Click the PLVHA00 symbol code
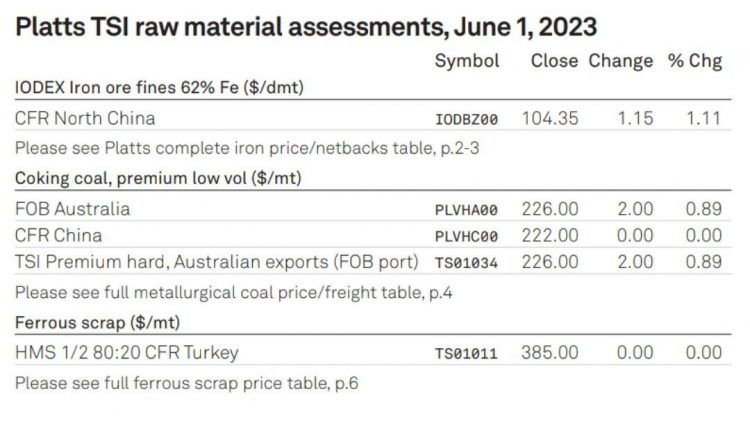750x430 pixels. coord(466,210)
